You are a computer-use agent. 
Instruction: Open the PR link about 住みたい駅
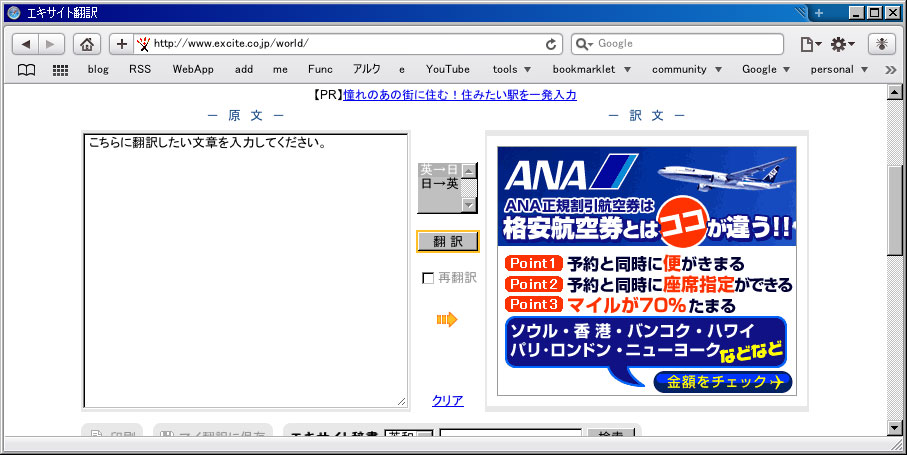coord(460,95)
